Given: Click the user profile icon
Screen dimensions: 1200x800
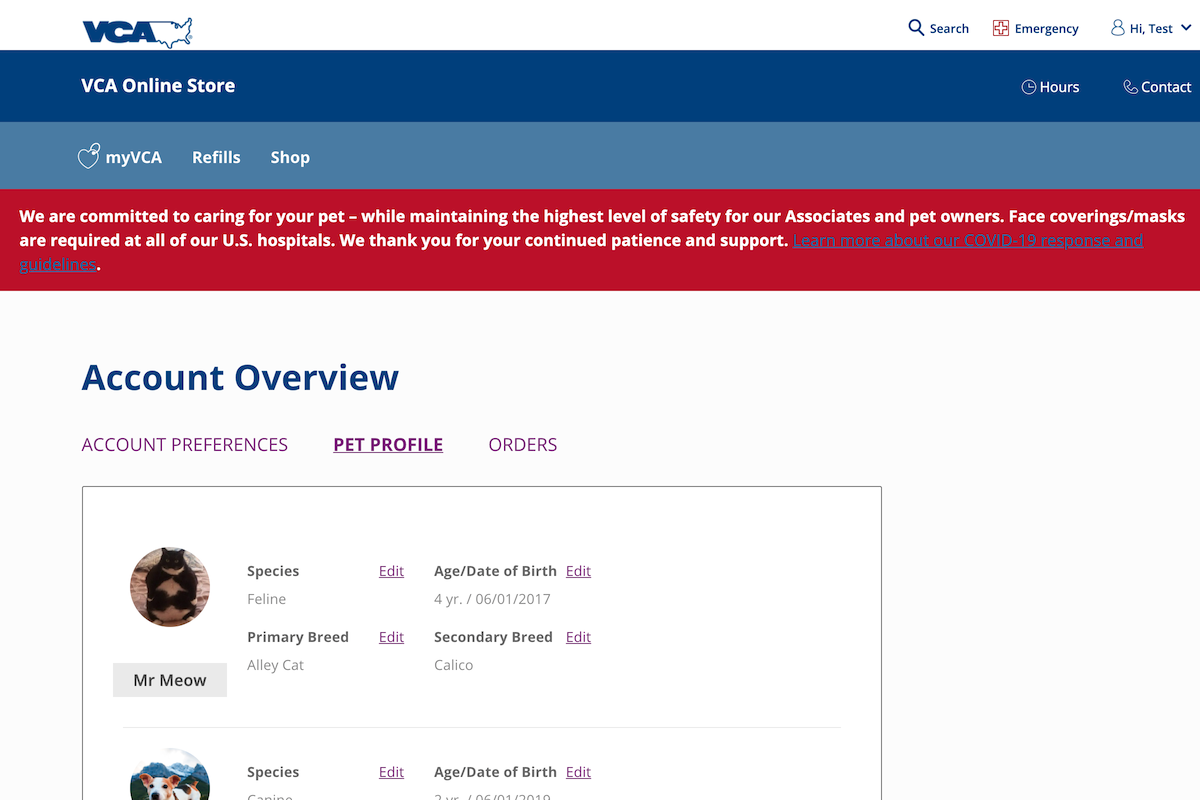Looking at the screenshot, I should pos(1117,28).
